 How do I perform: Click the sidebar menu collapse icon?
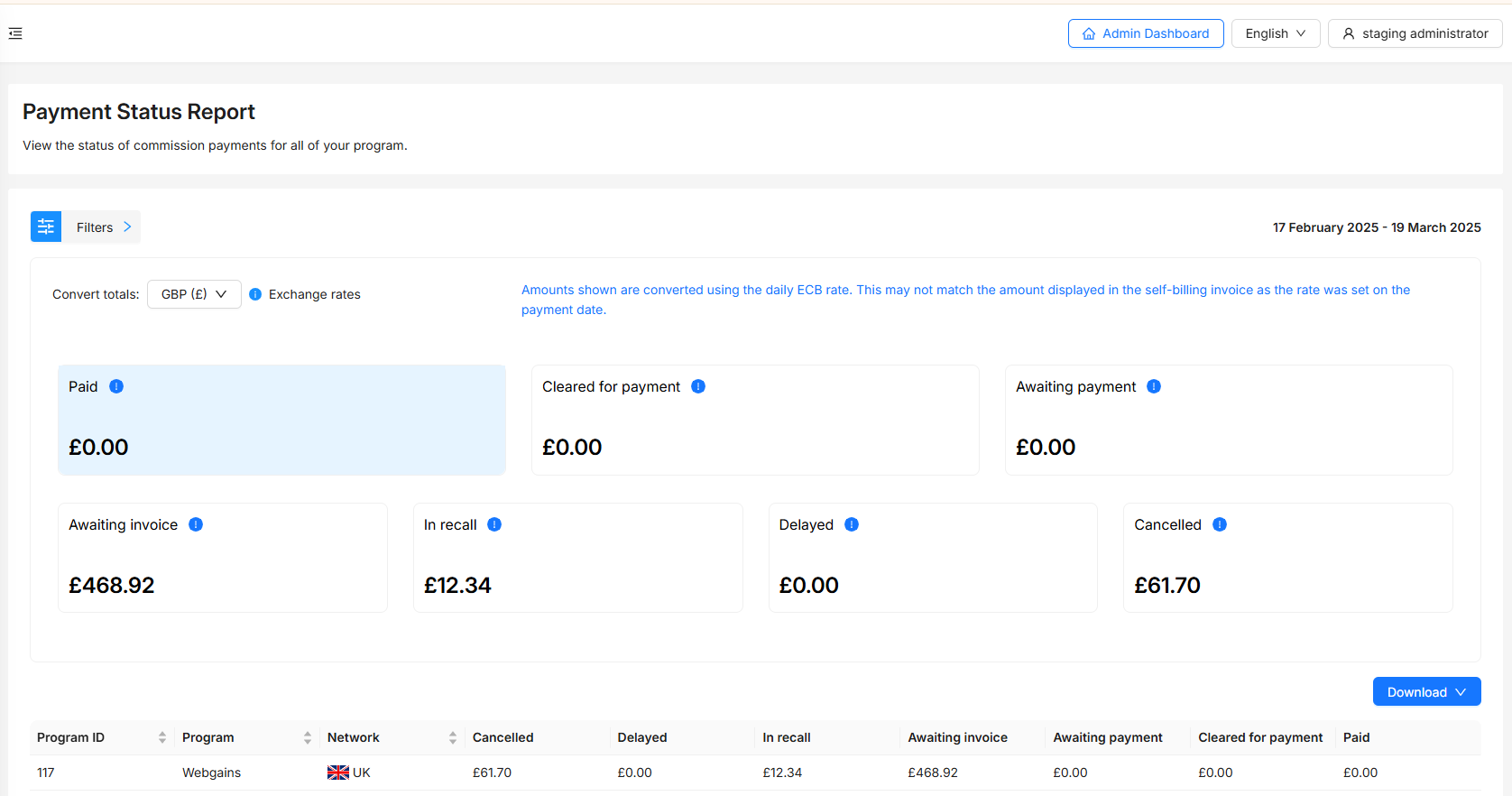point(15,33)
